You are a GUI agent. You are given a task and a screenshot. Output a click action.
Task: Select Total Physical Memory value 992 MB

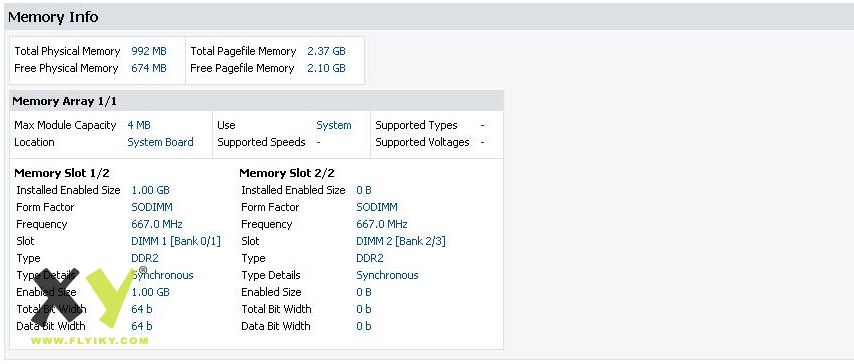pyautogui.click(x=149, y=51)
